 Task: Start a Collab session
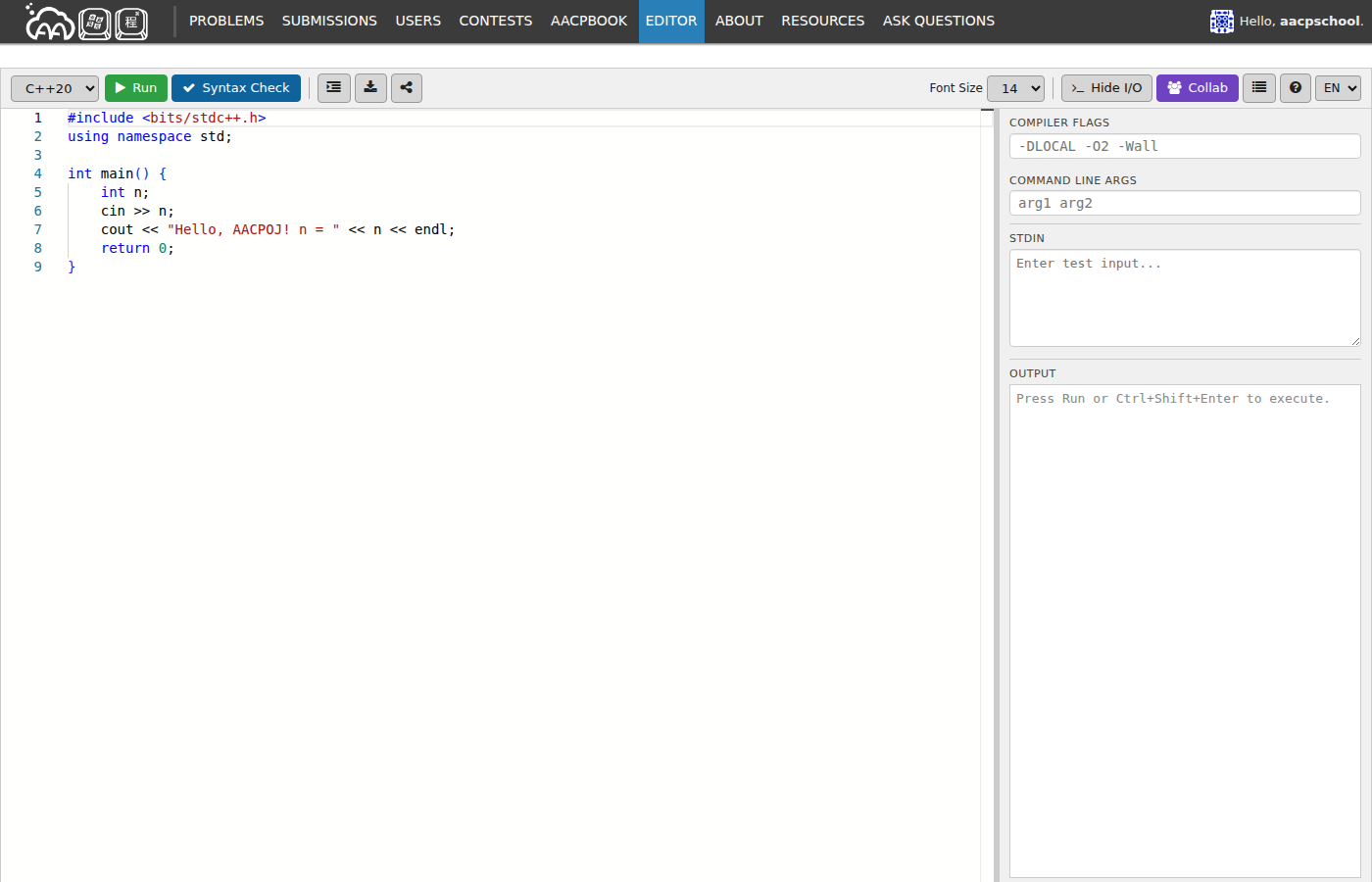pyautogui.click(x=1198, y=88)
